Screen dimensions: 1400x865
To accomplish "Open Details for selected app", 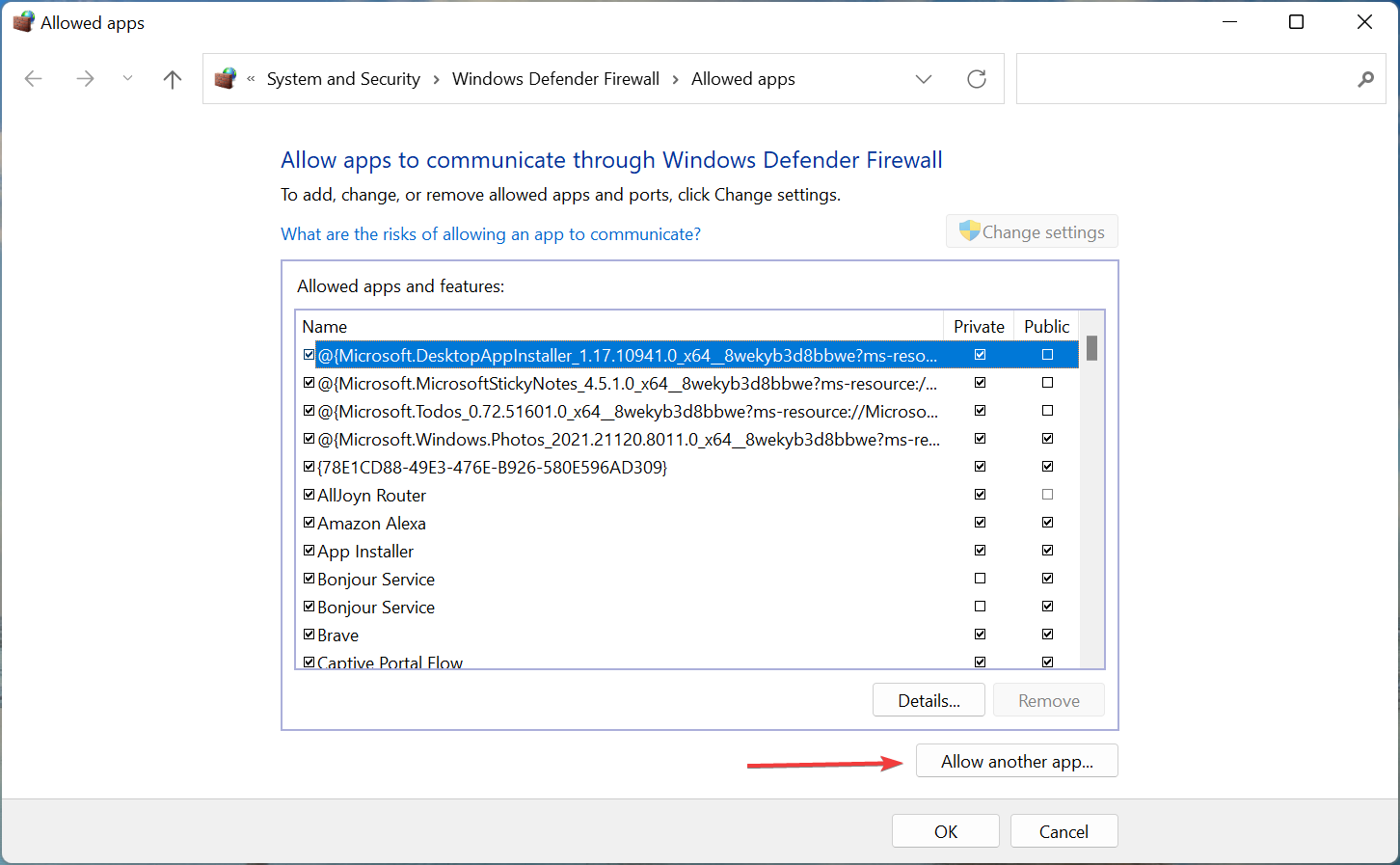I will 929,700.
